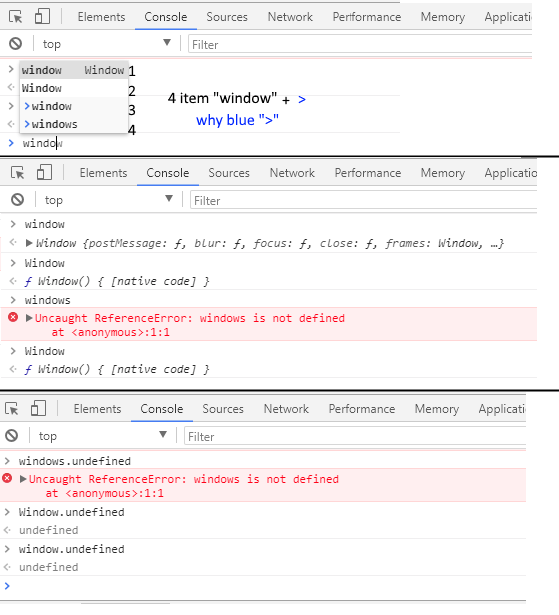Open Sources tab in middle DevTools panel

click(x=229, y=173)
